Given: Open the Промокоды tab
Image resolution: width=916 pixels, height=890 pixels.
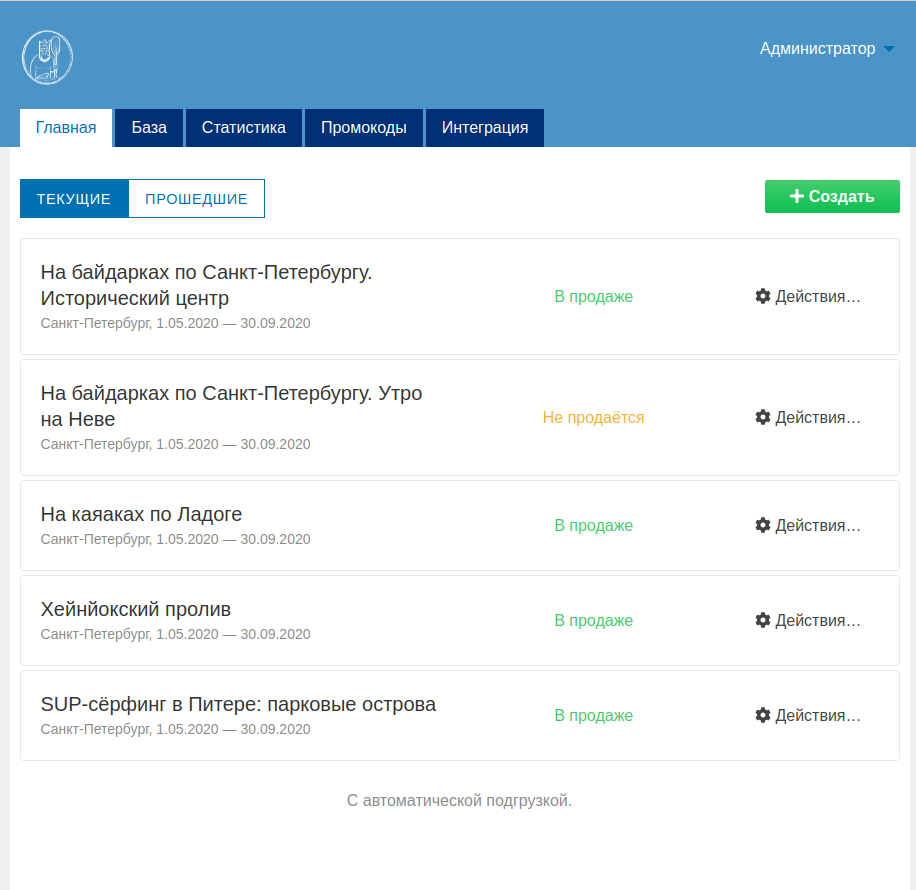Looking at the screenshot, I should coord(364,128).
